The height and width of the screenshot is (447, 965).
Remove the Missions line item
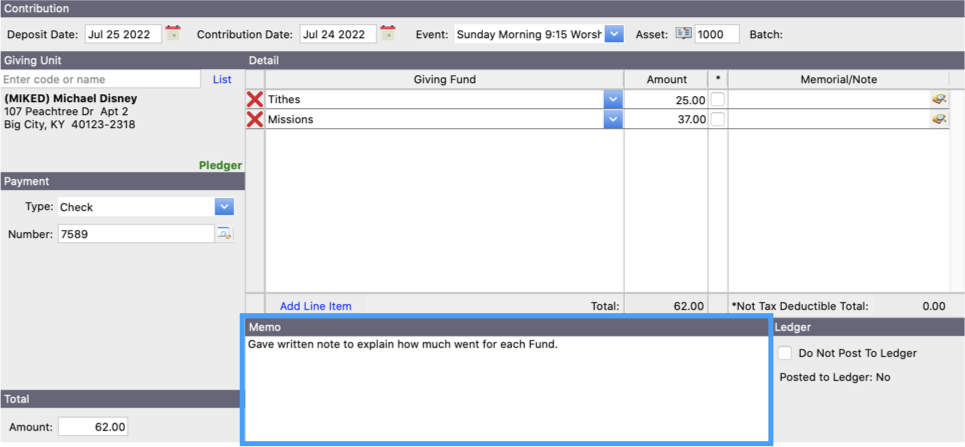[255, 119]
